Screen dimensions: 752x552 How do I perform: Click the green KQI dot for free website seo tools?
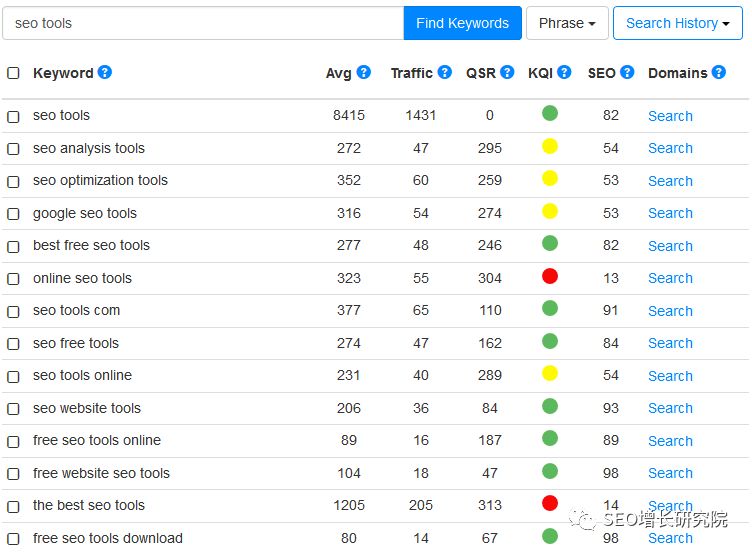[x=550, y=471]
